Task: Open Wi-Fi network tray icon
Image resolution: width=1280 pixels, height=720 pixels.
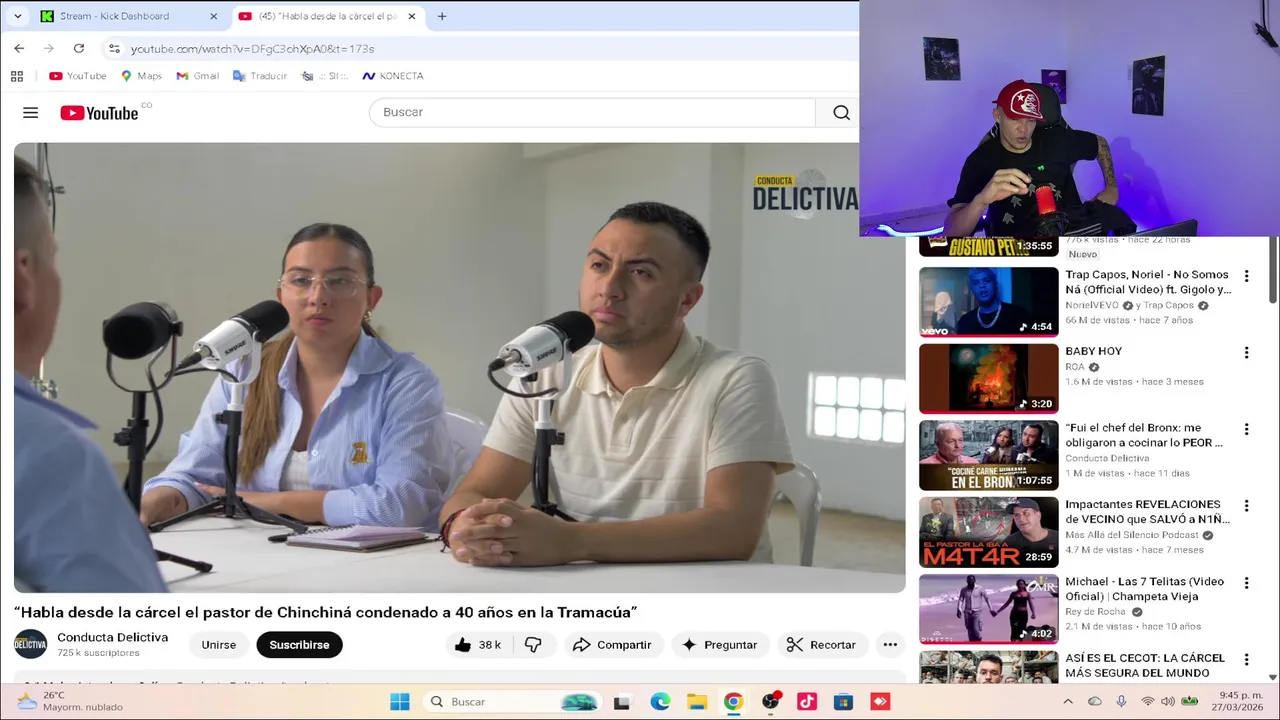Action: (x=1148, y=702)
